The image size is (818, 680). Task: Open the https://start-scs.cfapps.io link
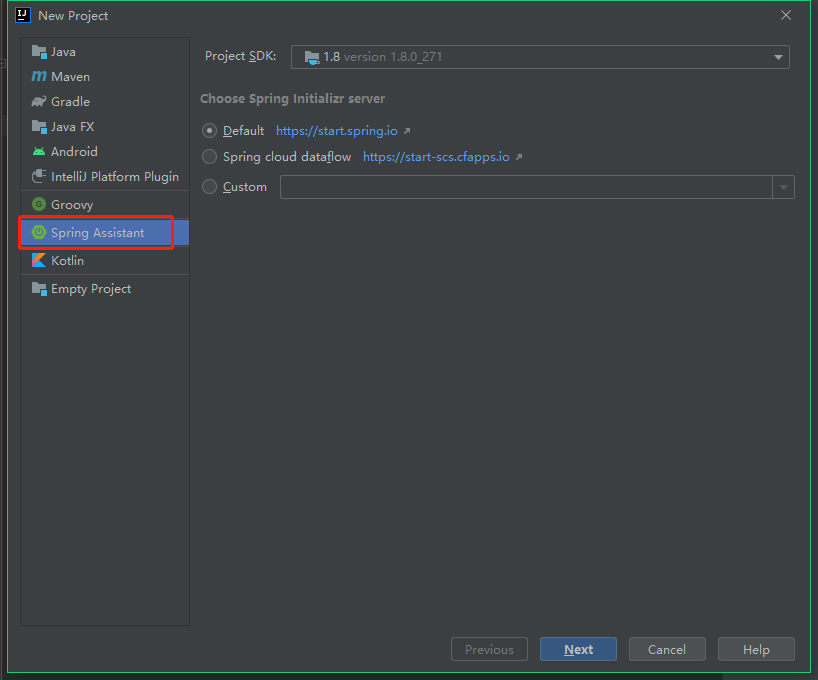[436, 157]
